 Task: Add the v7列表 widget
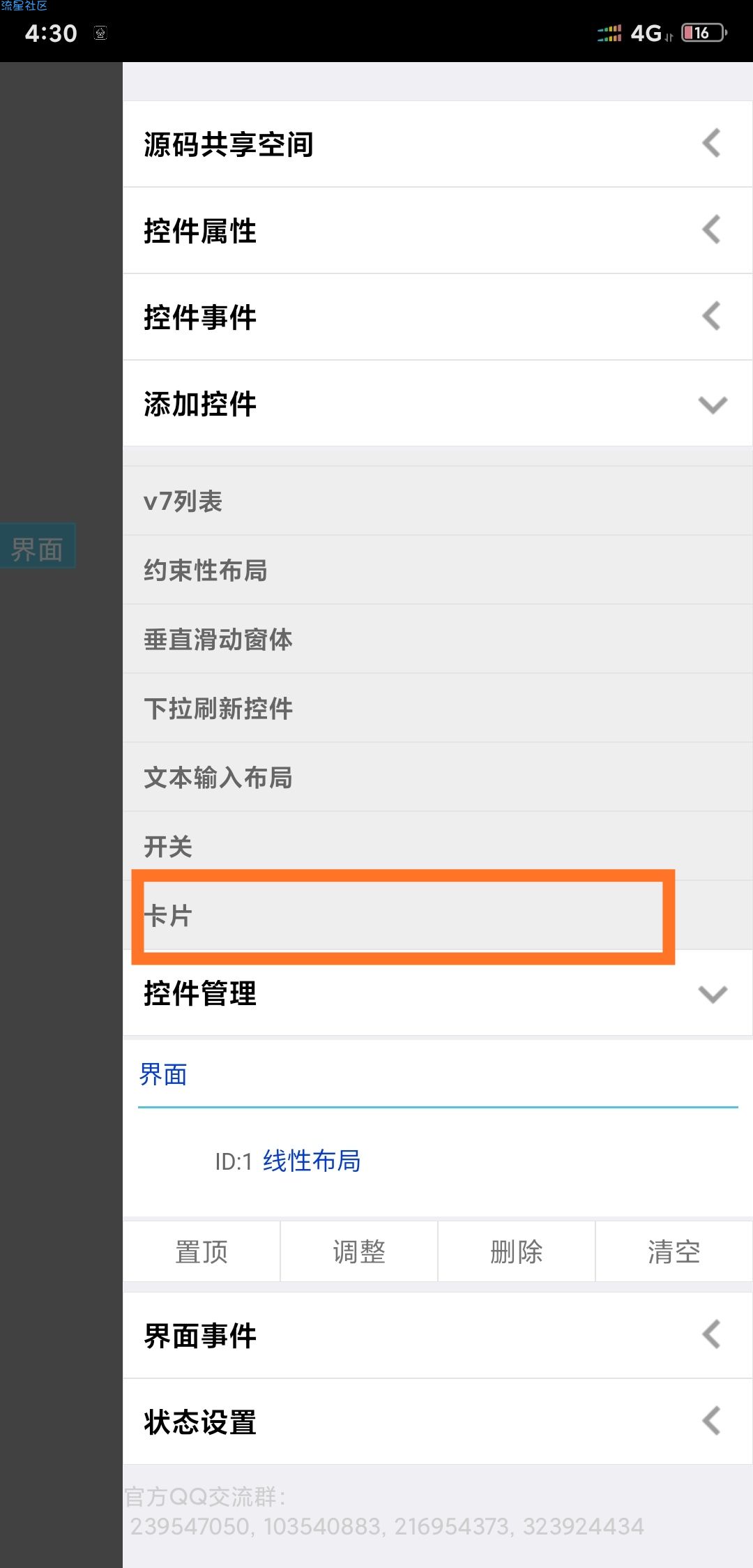coord(183,501)
